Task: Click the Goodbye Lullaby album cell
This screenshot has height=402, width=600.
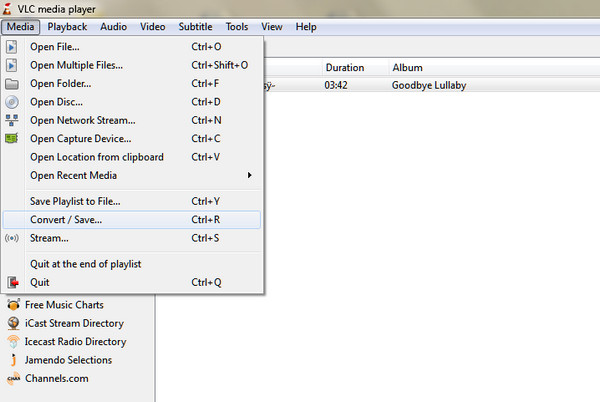Action: pyautogui.click(x=429, y=85)
